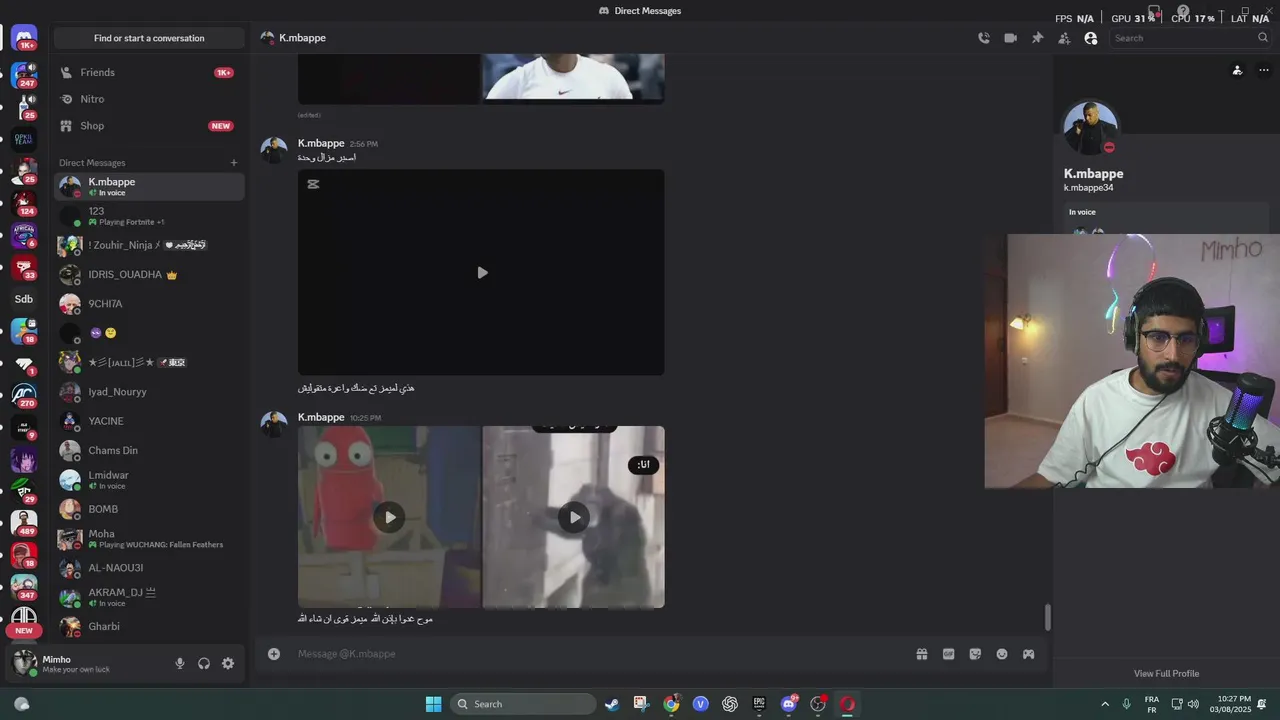The width and height of the screenshot is (1280, 720).
Task: Open direct message with AKRAM_DJ
Action: click(149, 597)
